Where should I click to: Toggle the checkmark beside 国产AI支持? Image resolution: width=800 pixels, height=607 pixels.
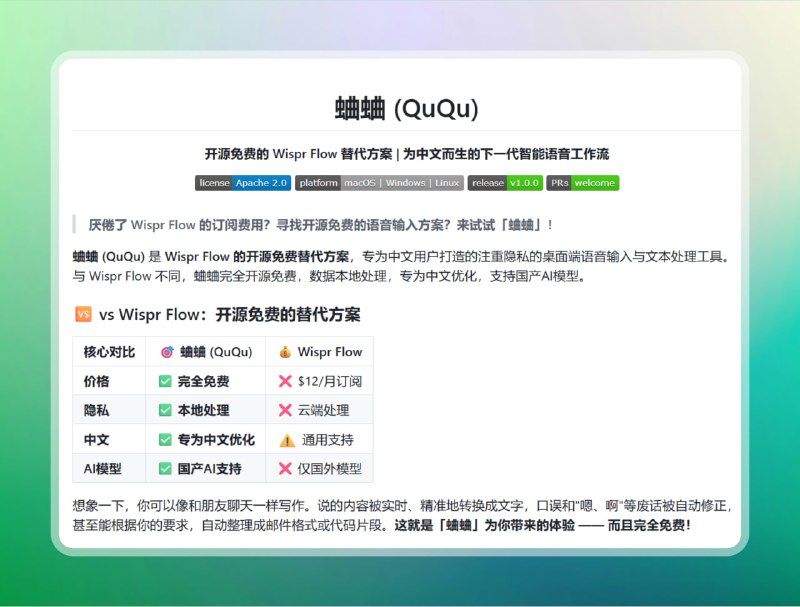click(x=166, y=468)
